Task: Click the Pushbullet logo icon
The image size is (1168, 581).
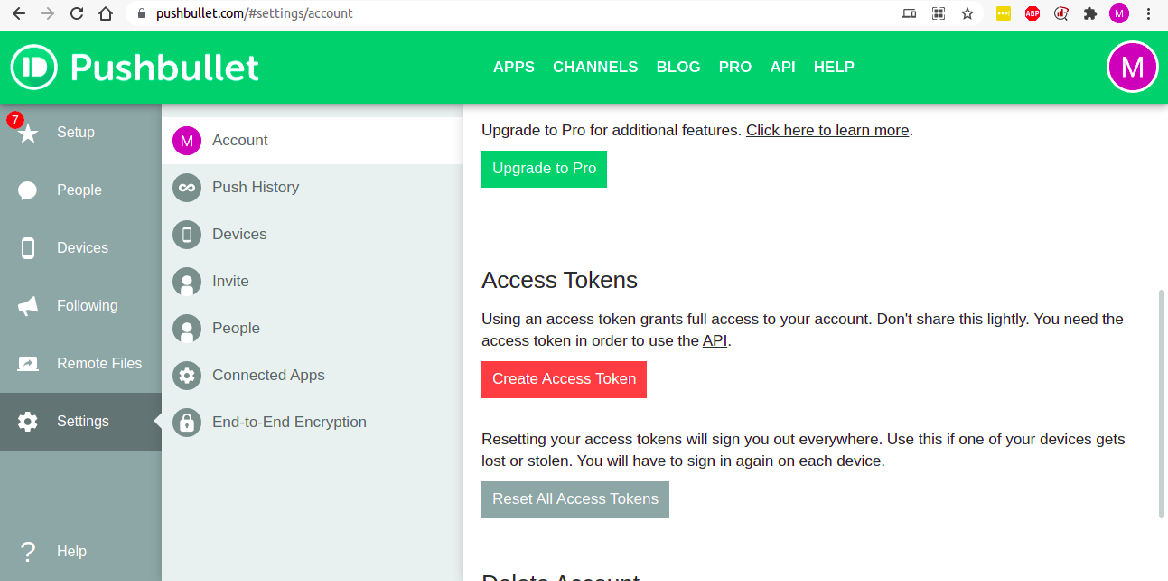Action: coord(36,67)
